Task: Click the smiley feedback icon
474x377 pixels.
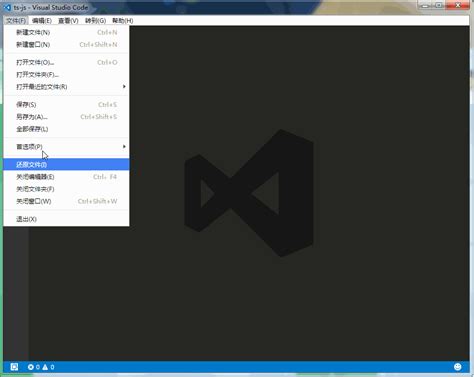Action: pos(458,367)
